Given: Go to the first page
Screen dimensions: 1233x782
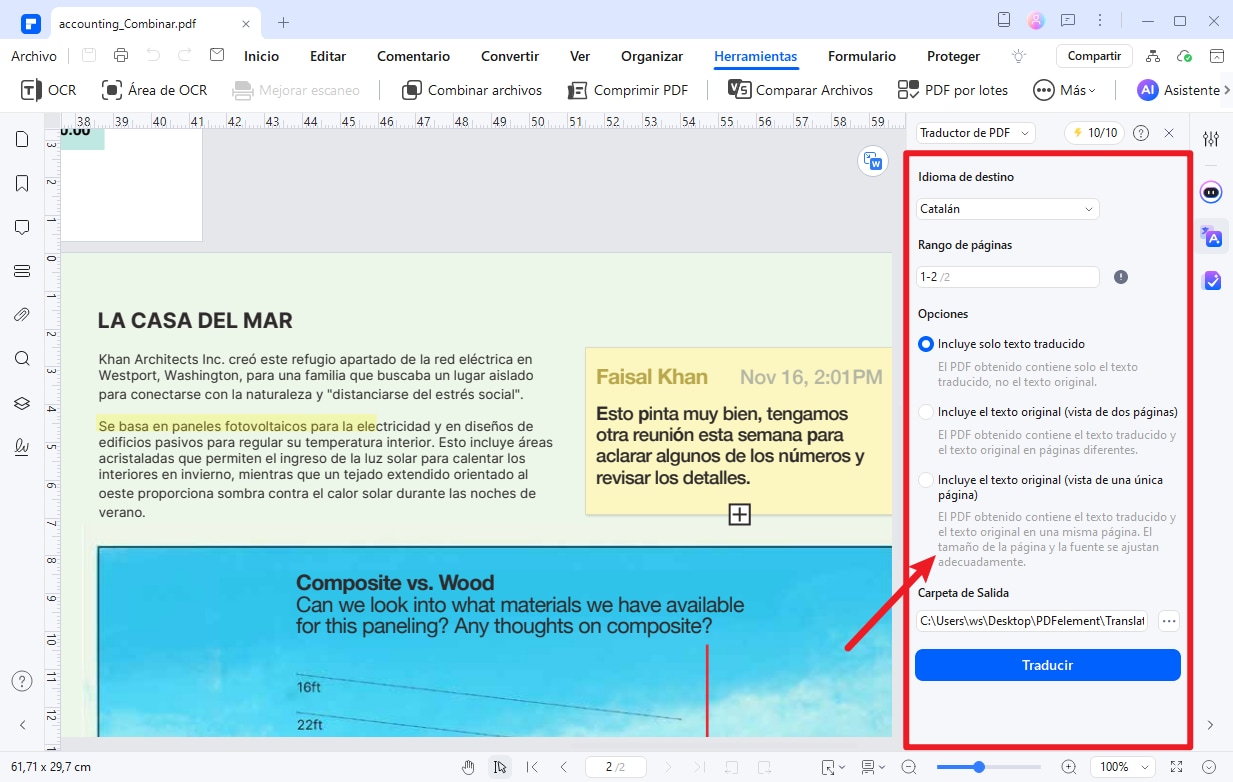Looking at the screenshot, I should click(532, 767).
